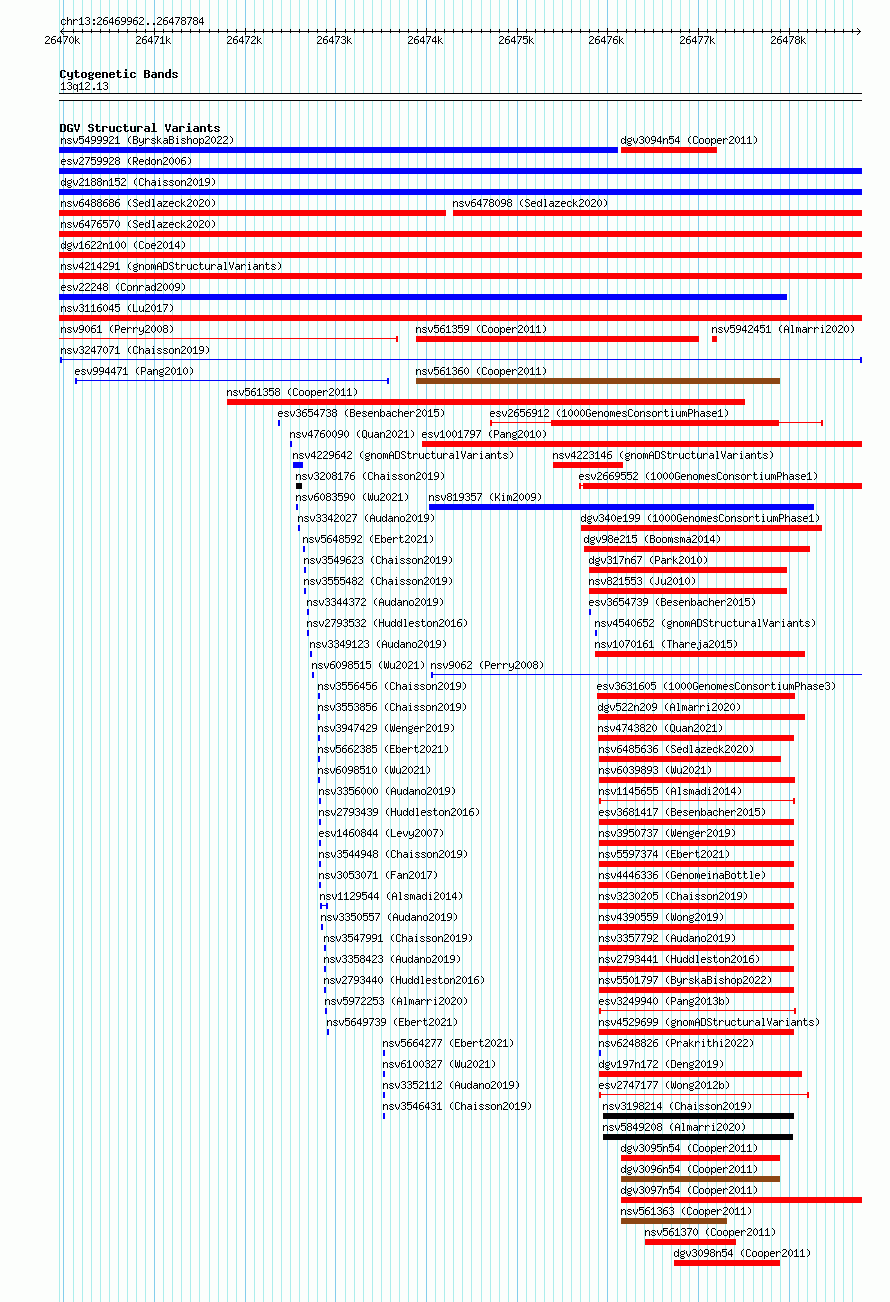Click the black nsv3198214 (Chaisson2019) bar
Screen dimensions: 890x1302
(698, 1116)
